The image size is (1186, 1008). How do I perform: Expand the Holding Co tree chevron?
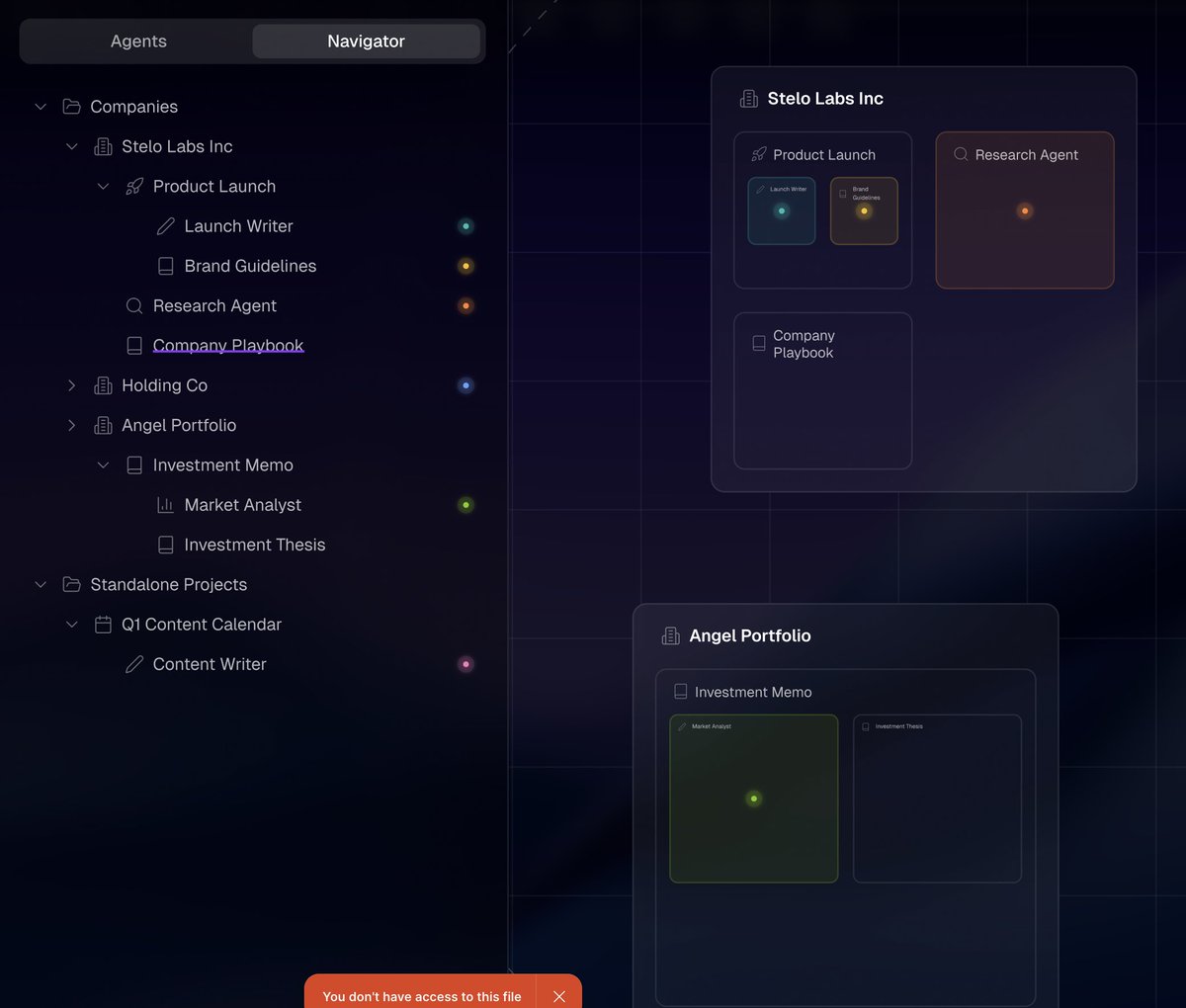pos(71,385)
